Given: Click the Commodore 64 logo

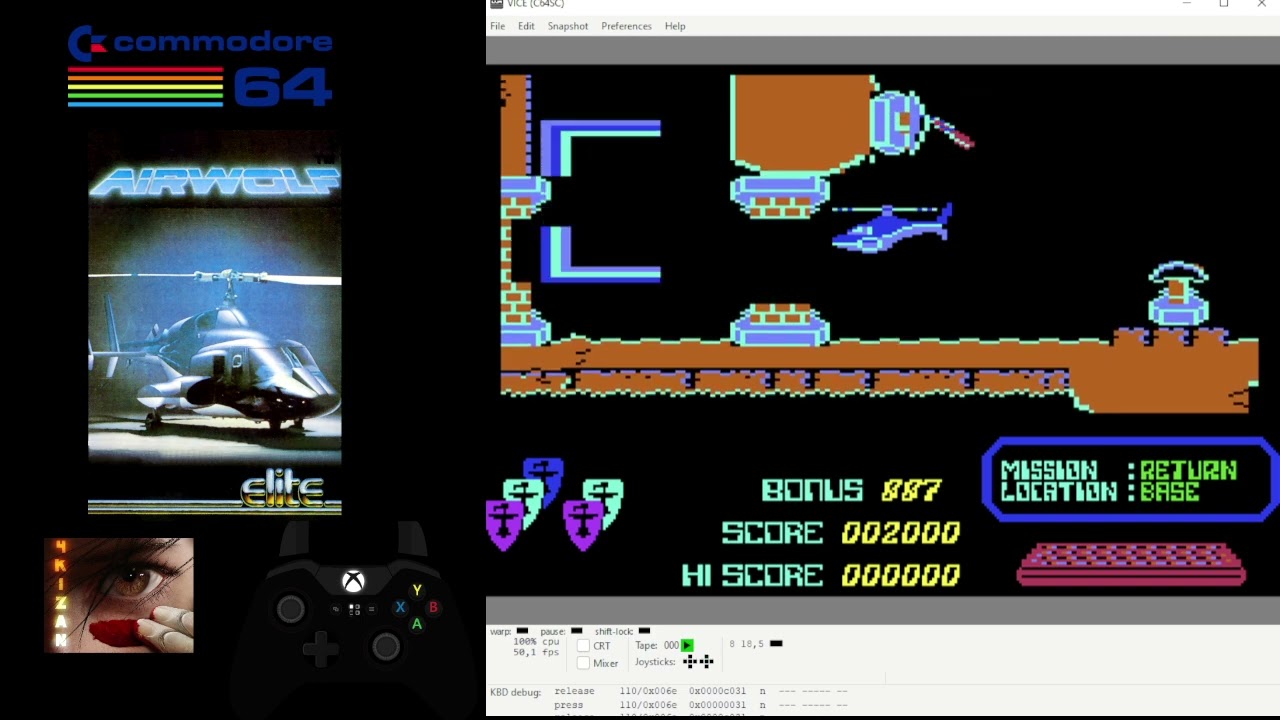Looking at the screenshot, I should point(200,67).
